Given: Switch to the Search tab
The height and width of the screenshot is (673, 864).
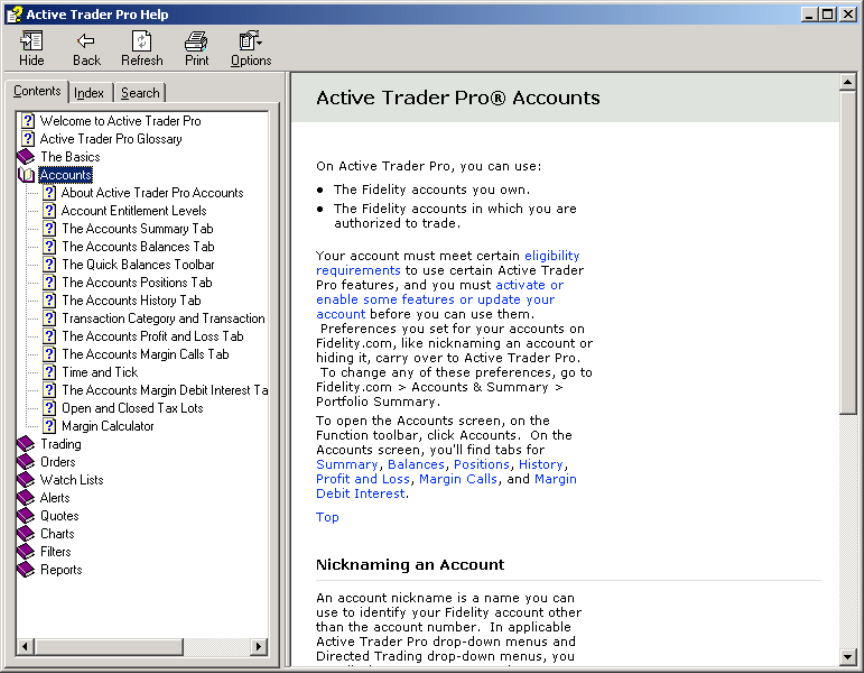Looking at the screenshot, I should coord(140,93).
